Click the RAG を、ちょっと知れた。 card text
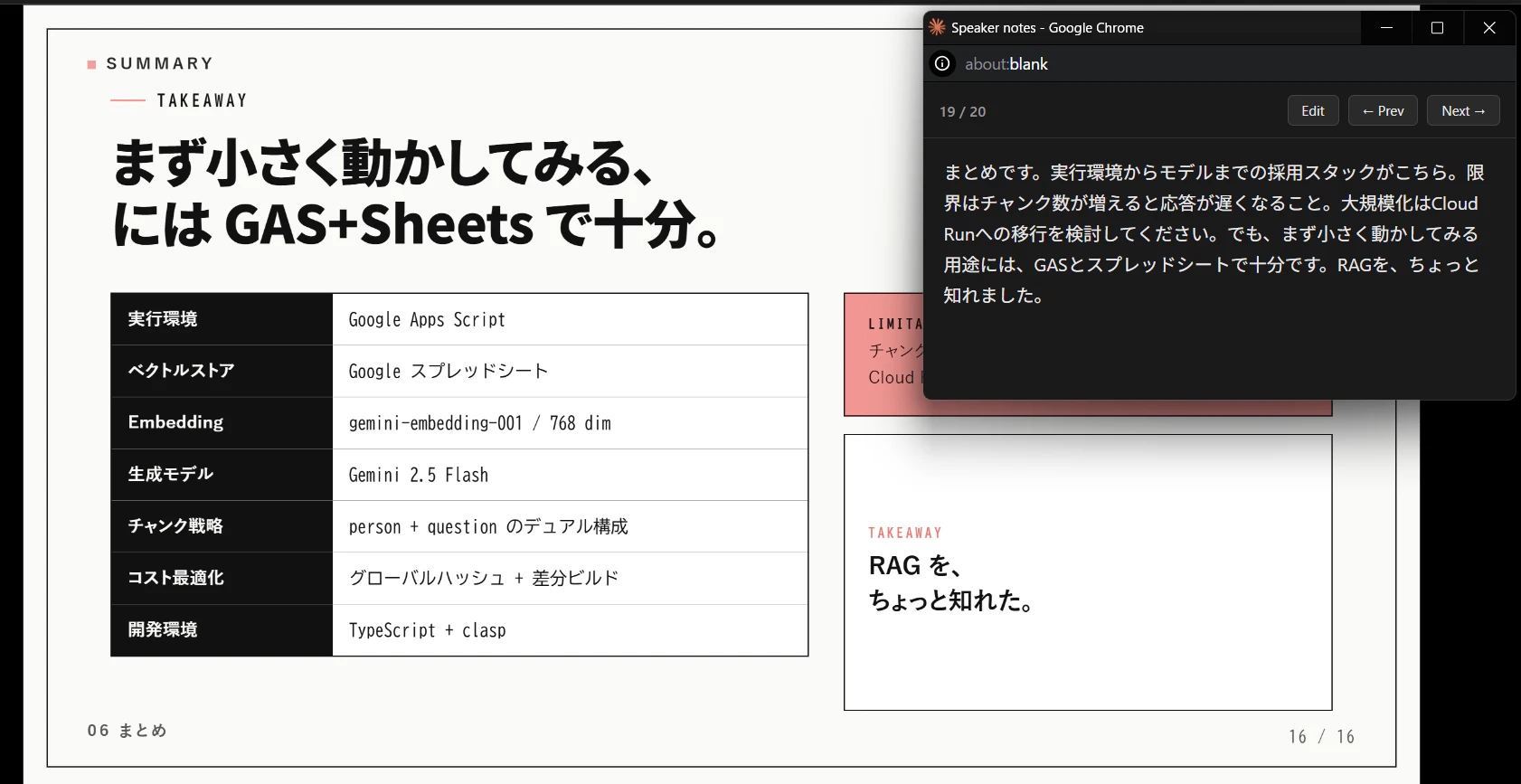The width and height of the screenshot is (1521, 784). point(951,582)
